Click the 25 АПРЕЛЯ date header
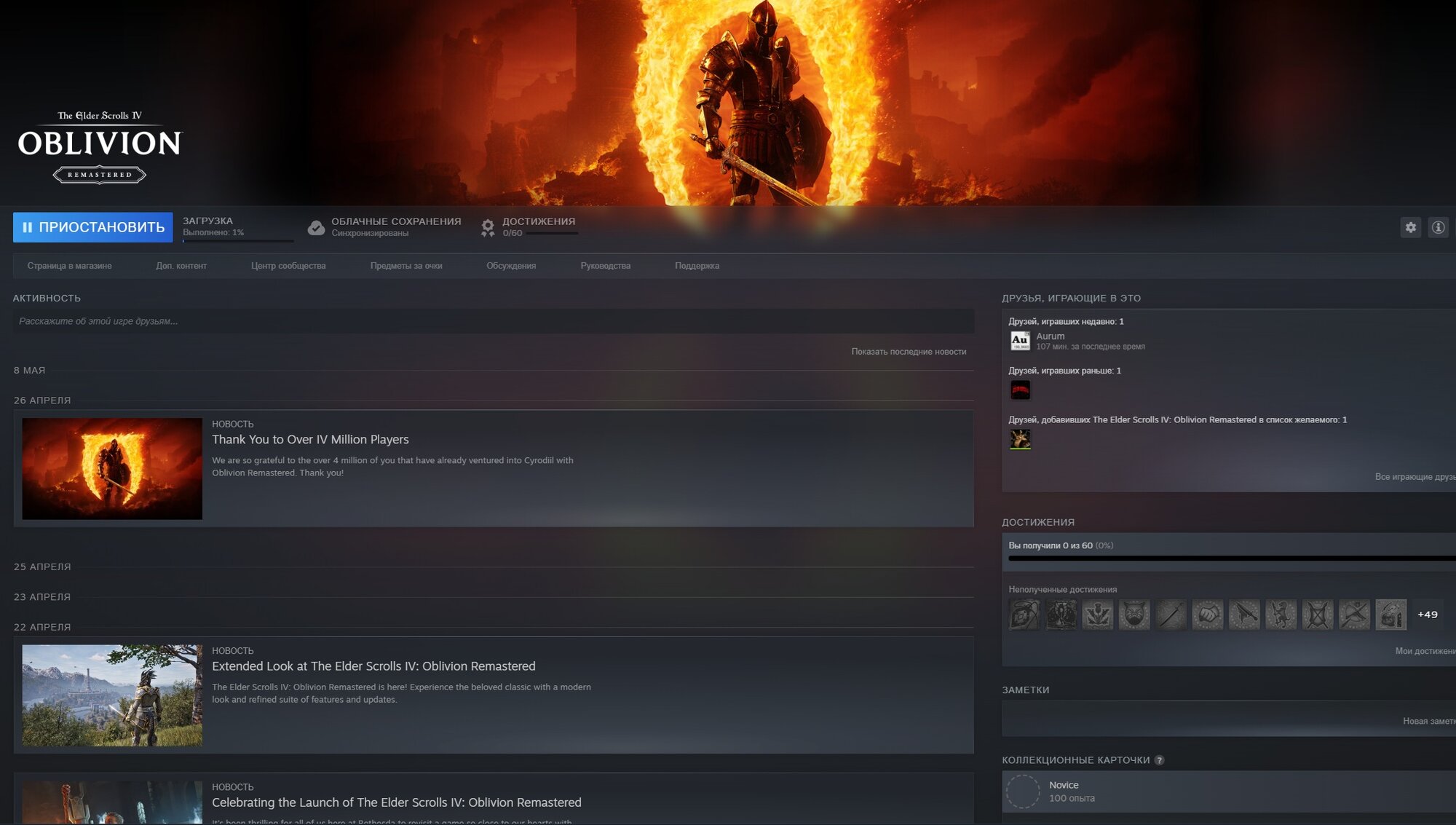 click(x=42, y=567)
